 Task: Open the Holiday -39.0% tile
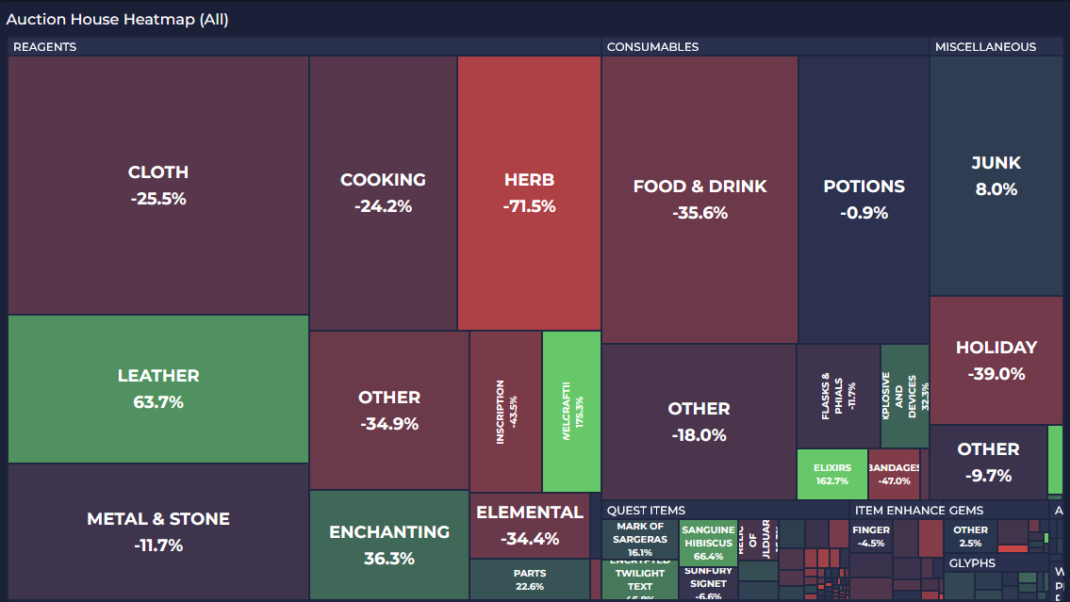[x=996, y=360]
